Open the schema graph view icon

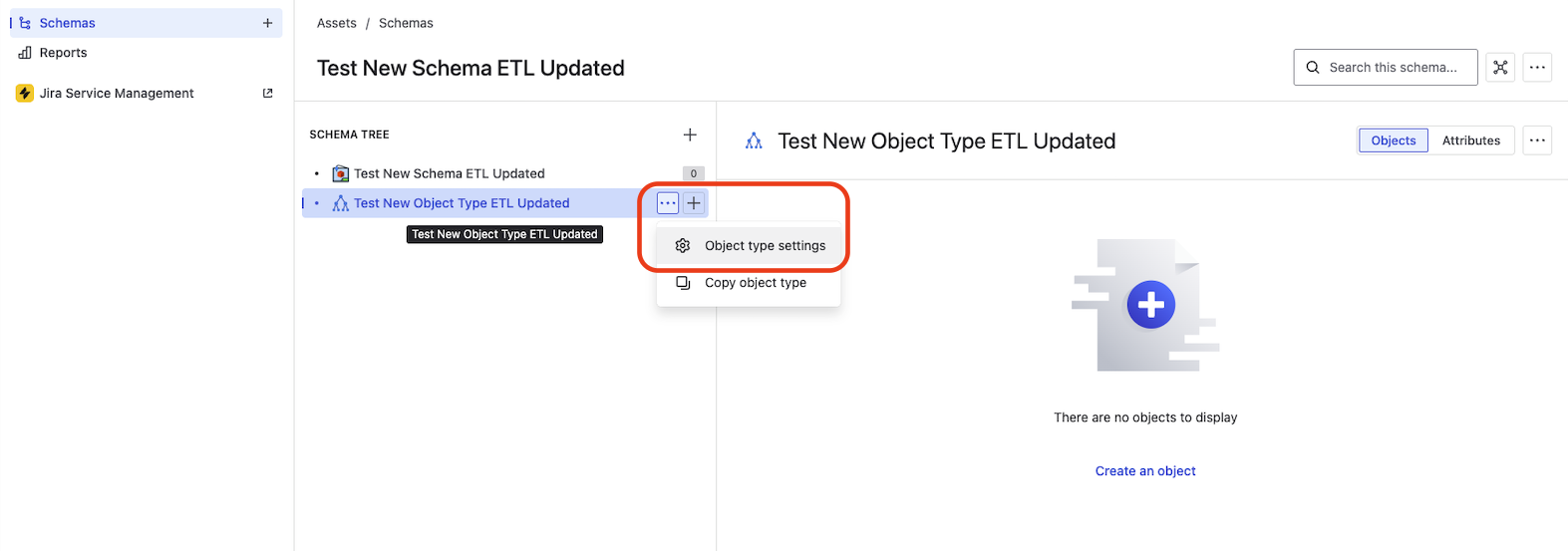pos(1500,68)
